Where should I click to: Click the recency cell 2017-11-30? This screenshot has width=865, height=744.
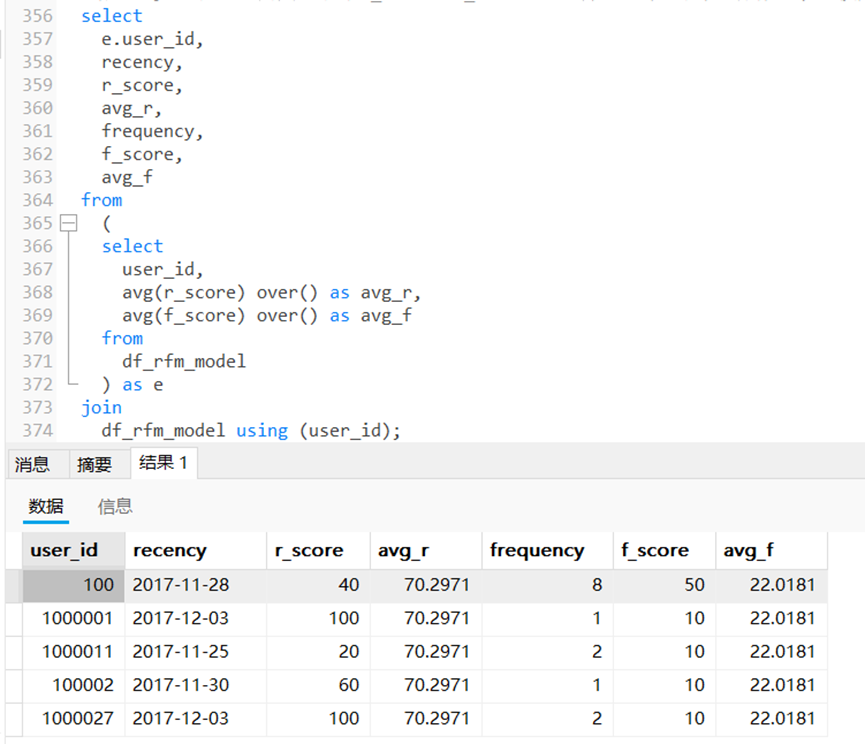point(195,686)
